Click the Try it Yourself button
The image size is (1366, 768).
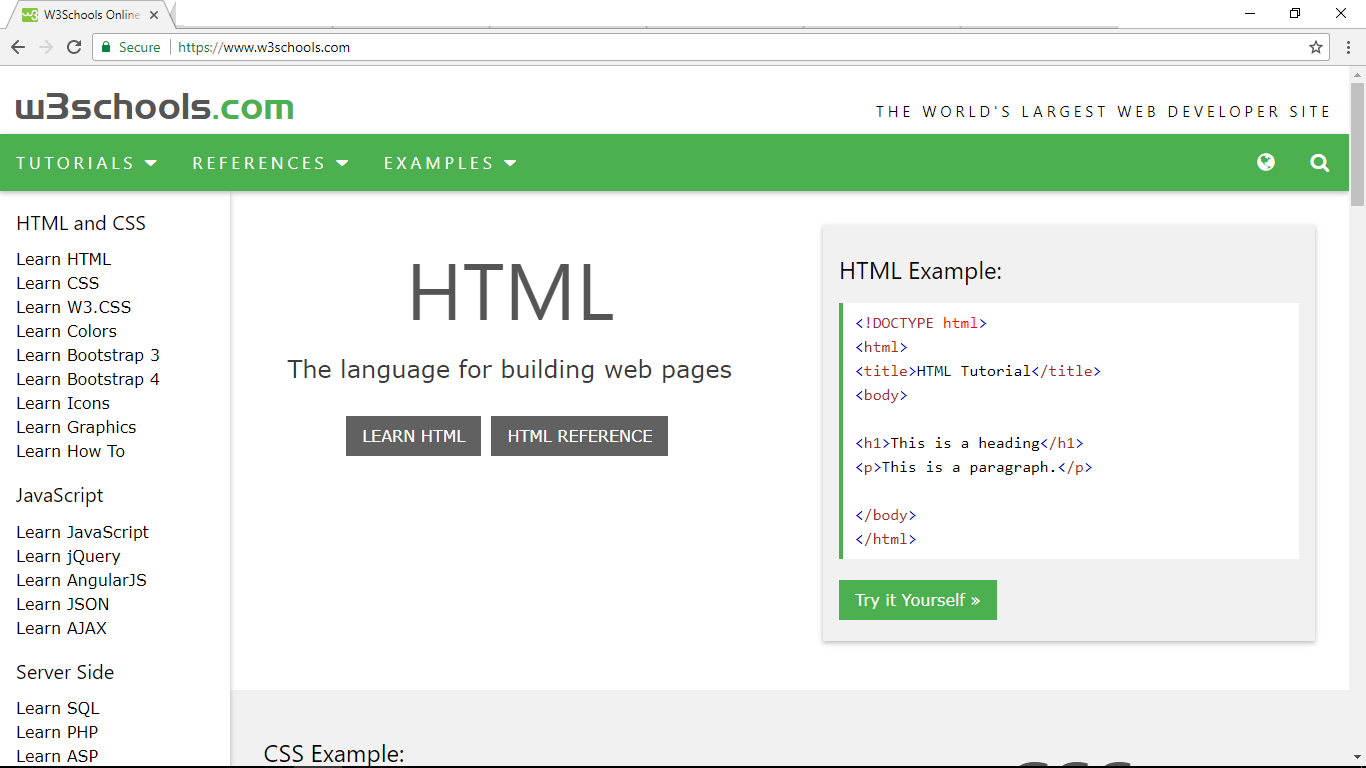[x=918, y=600]
